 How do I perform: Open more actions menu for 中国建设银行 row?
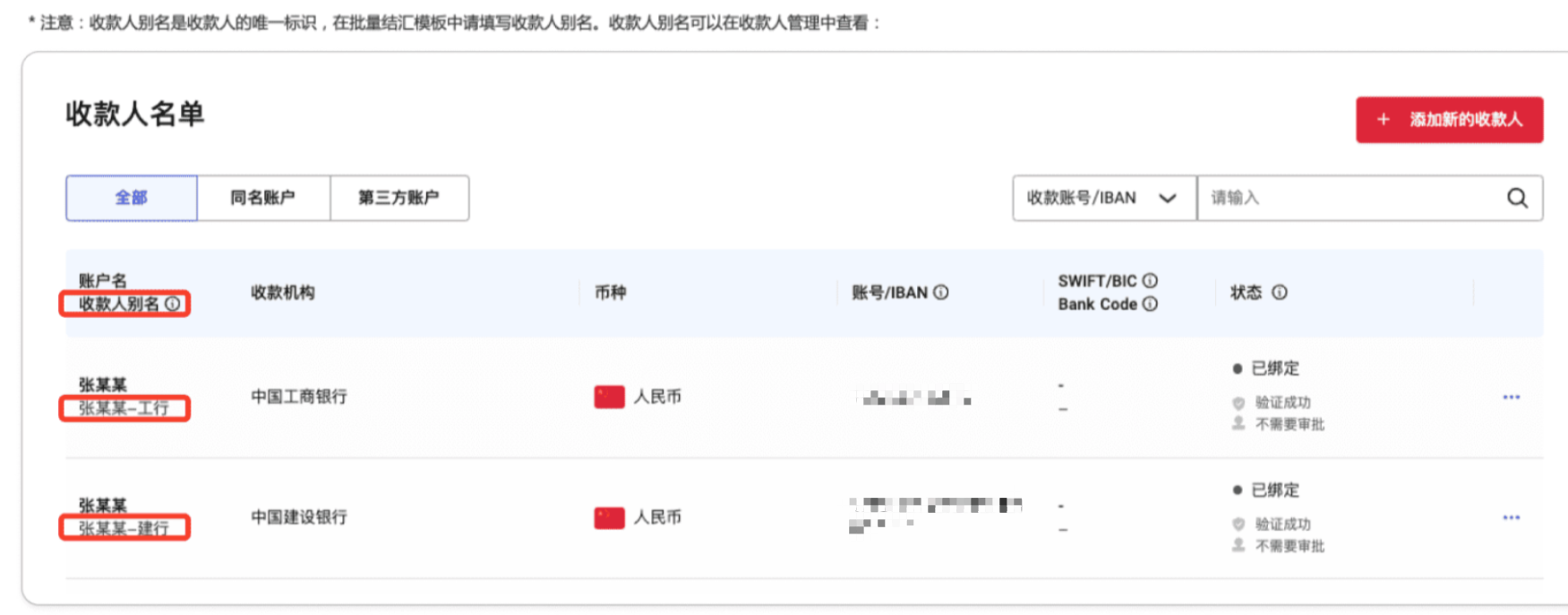point(1512,517)
